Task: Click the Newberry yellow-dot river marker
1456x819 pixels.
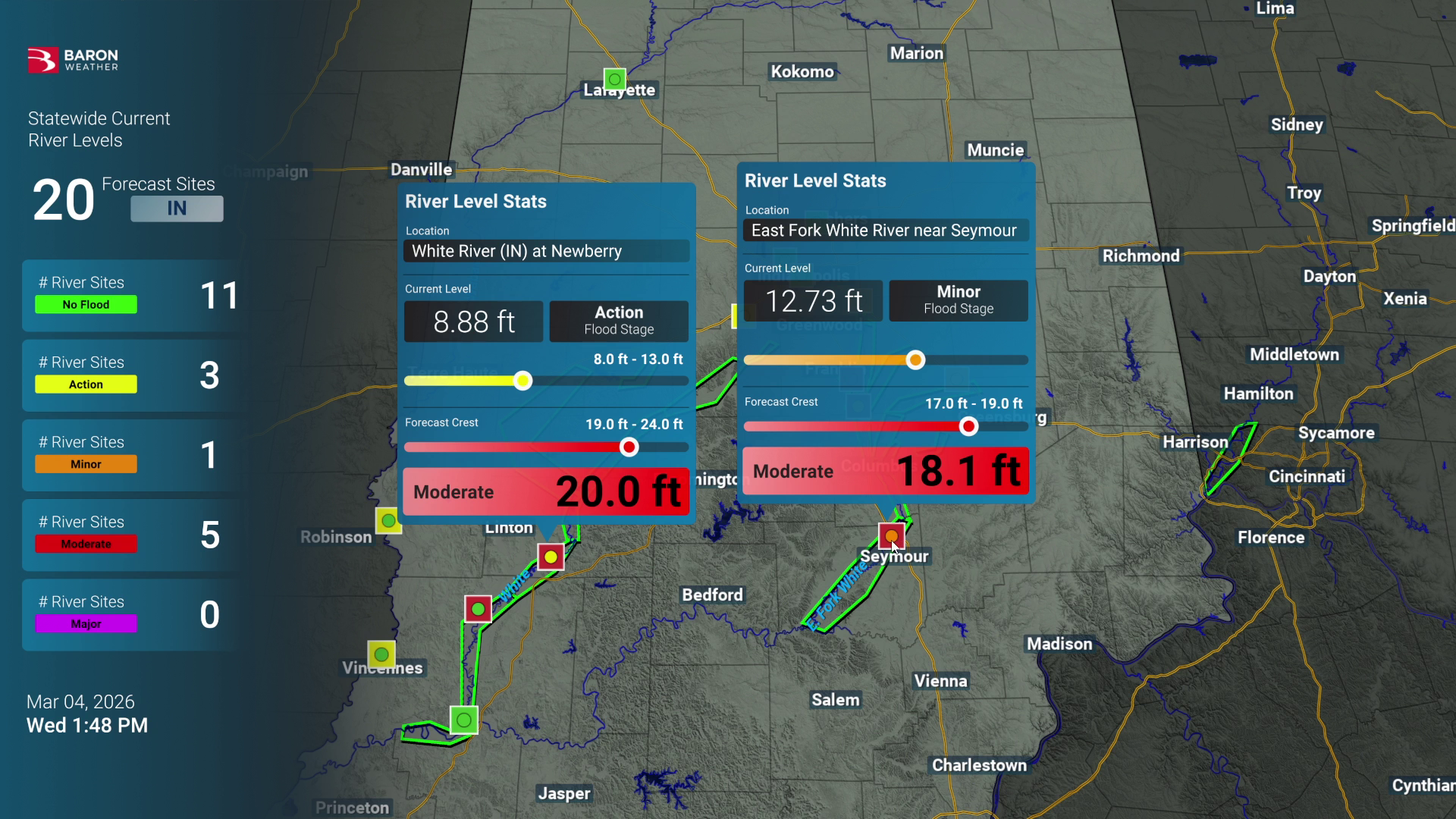Action: coord(551,557)
